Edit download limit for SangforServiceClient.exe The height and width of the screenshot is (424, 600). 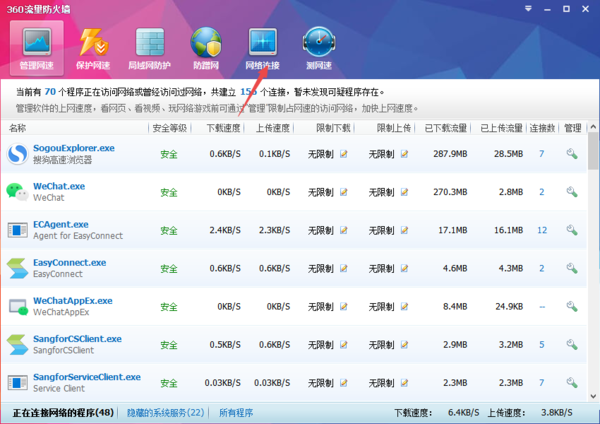(x=344, y=383)
